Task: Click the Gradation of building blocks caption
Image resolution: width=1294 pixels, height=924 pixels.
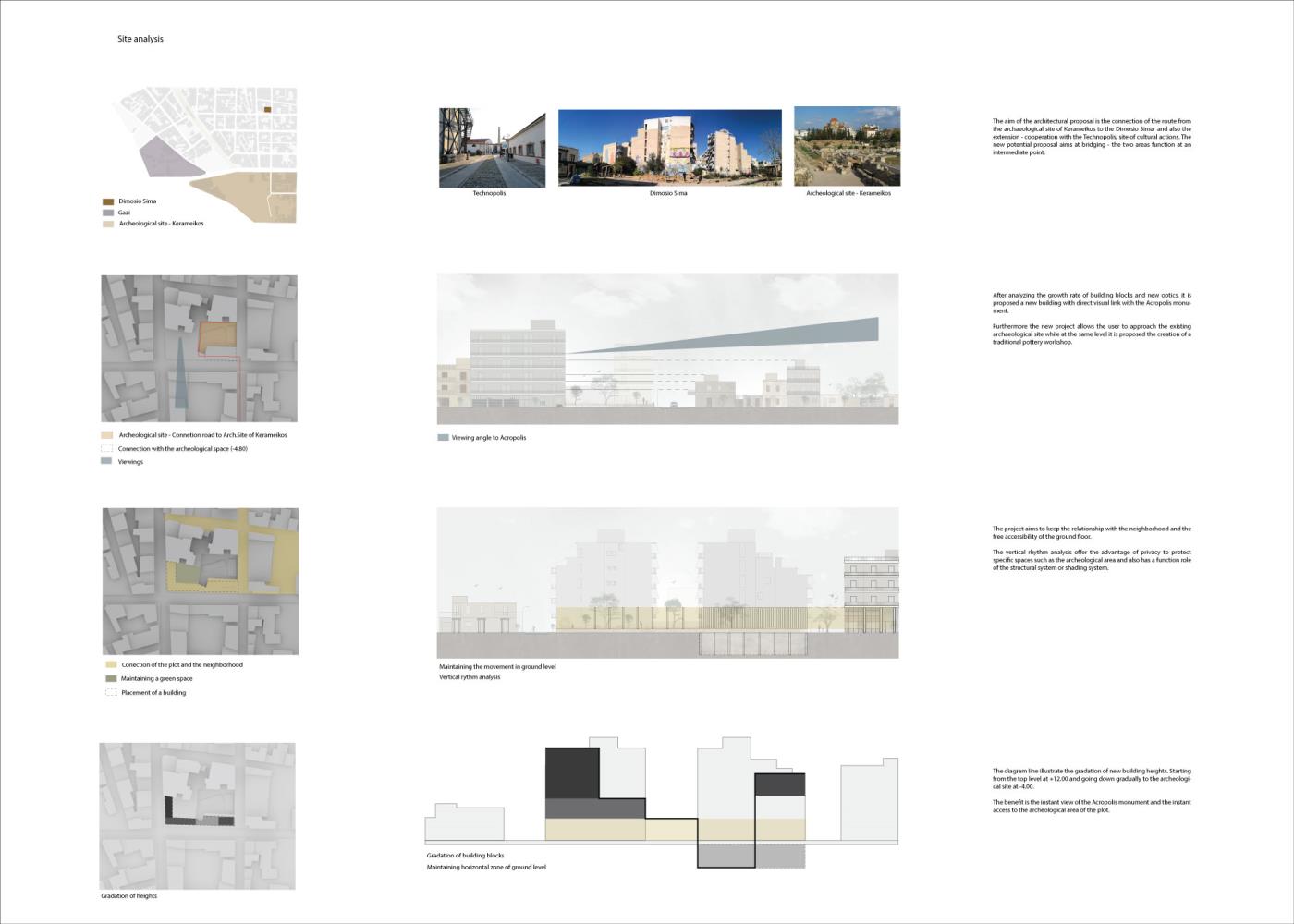Action: (x=465, y=856)
